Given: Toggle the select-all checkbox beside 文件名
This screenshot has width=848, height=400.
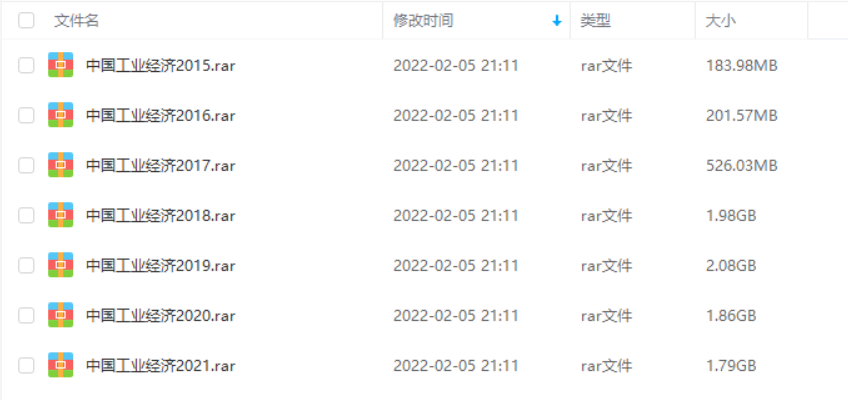Looking at the screenshot, I should [26, 21].
